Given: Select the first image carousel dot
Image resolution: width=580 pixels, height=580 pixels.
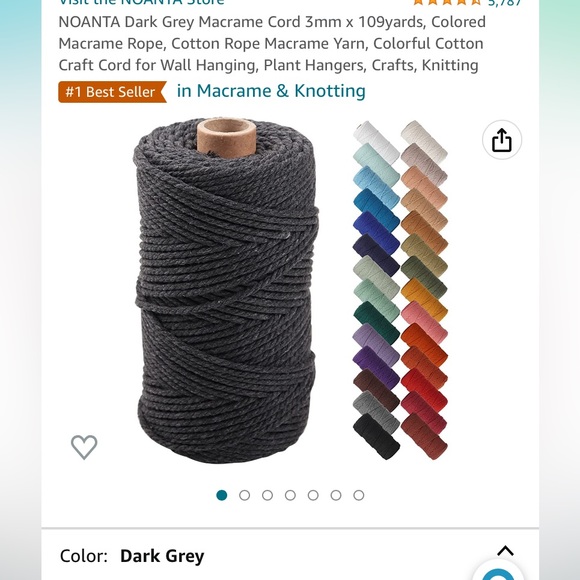Looking at the screenshot, I should [222, 495].
